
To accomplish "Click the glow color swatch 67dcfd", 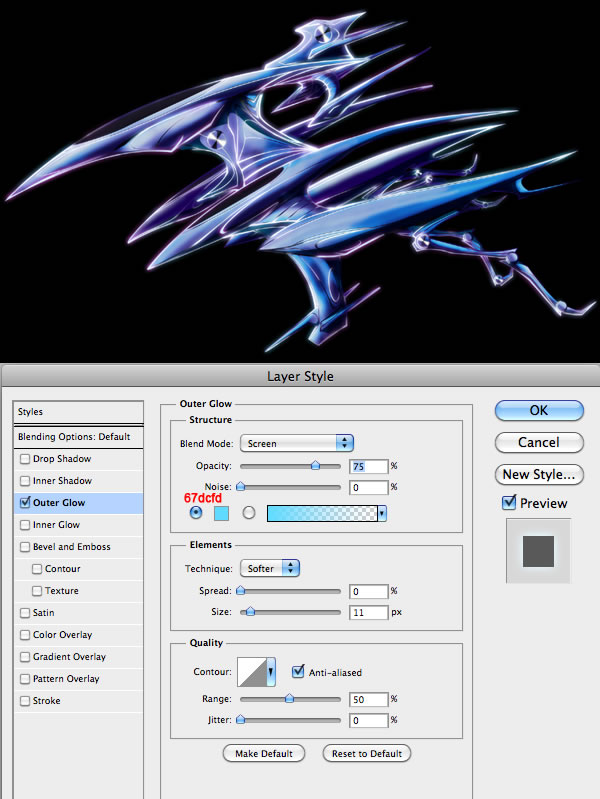I will tap(221, 513).
